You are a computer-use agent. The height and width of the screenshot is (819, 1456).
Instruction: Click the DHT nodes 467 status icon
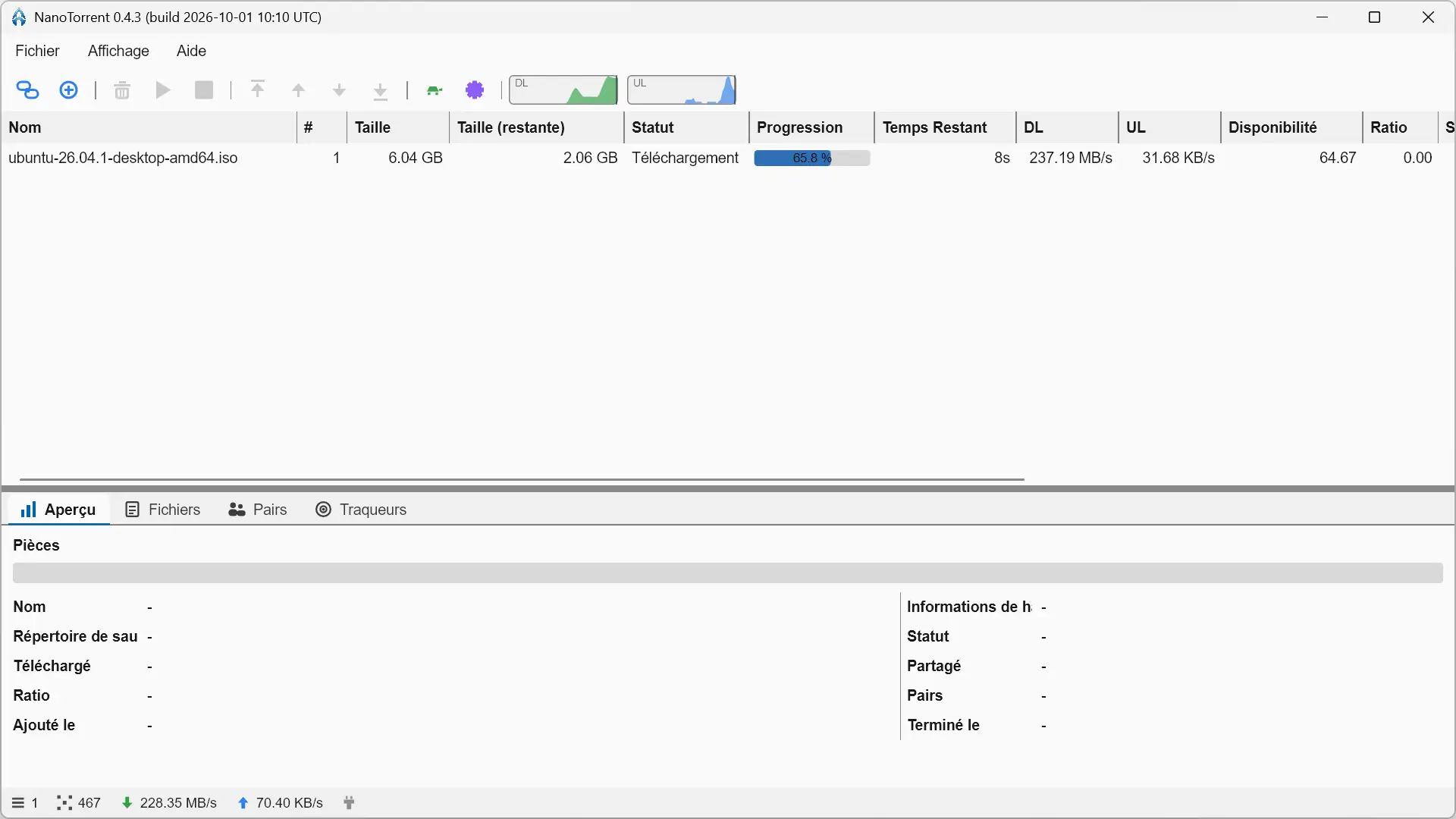(64, 803)
